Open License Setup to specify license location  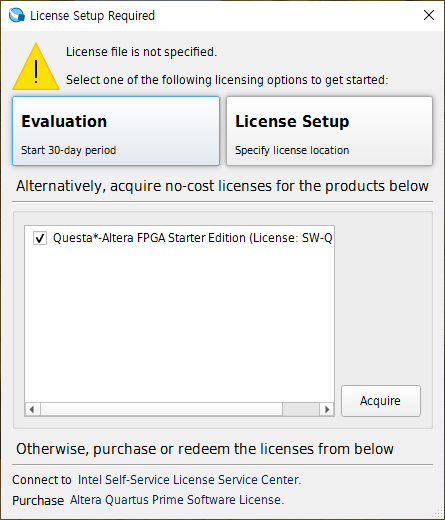[x=329, y=131]
